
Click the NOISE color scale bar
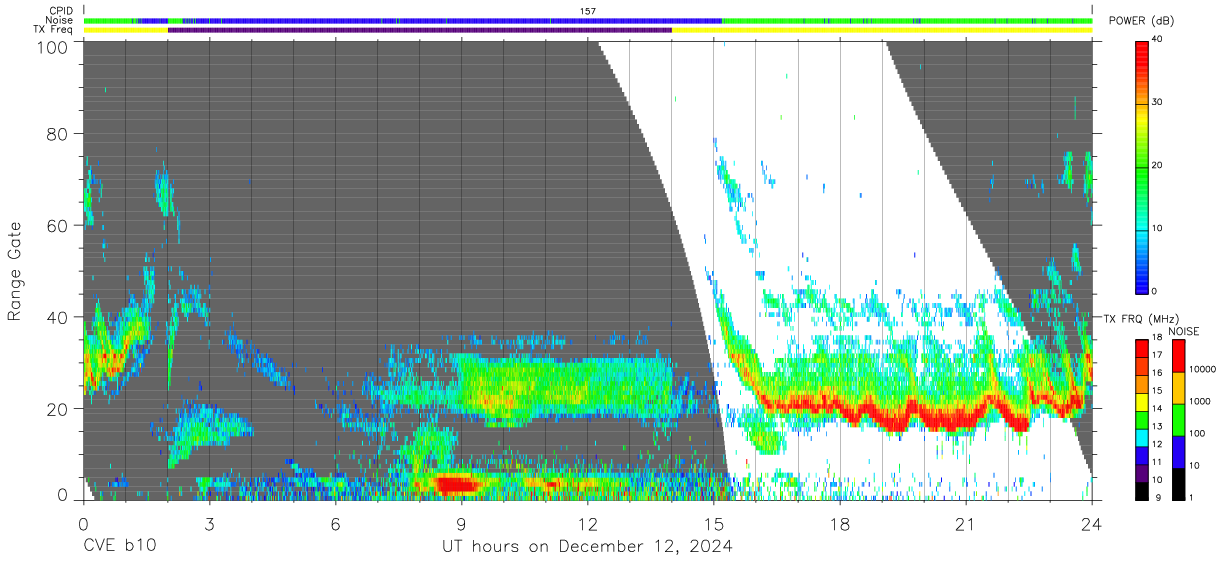1178,419
